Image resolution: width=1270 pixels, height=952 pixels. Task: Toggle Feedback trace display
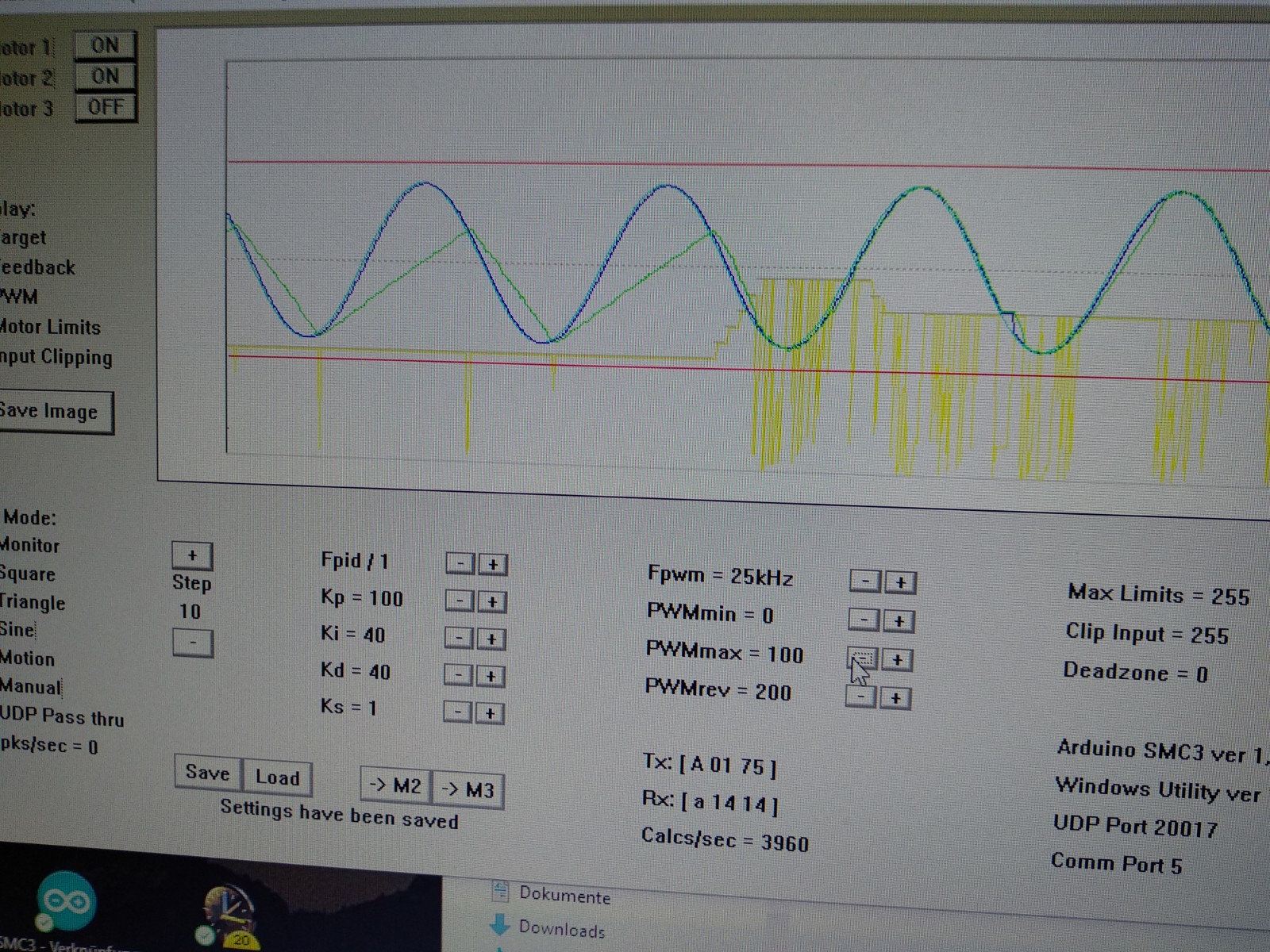37,267
